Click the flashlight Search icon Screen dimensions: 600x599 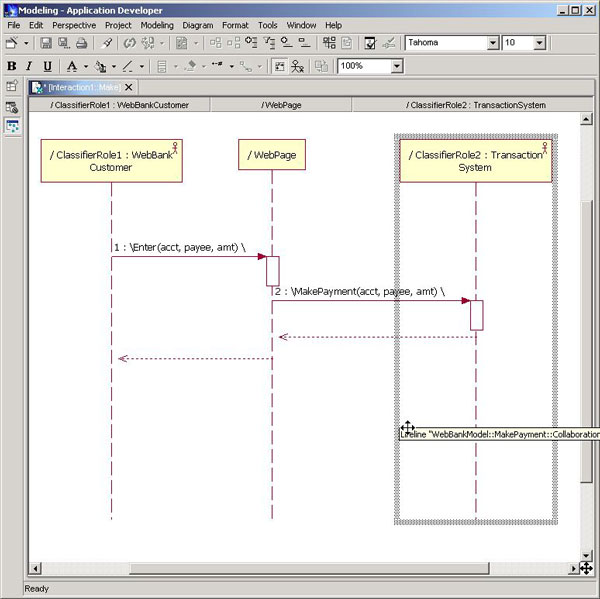[107, 43]
